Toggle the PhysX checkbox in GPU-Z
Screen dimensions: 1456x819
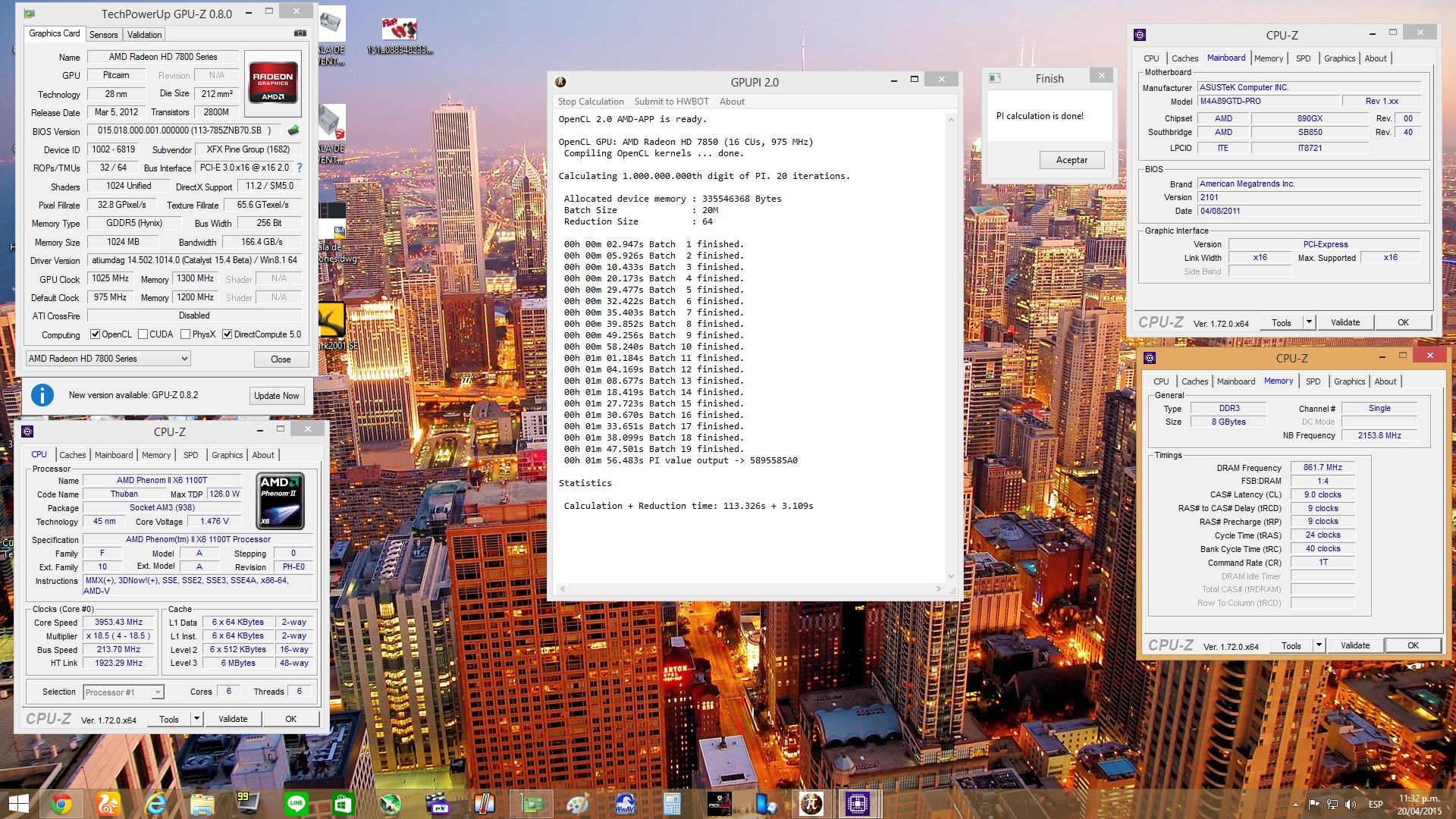[x=185, y=334]
